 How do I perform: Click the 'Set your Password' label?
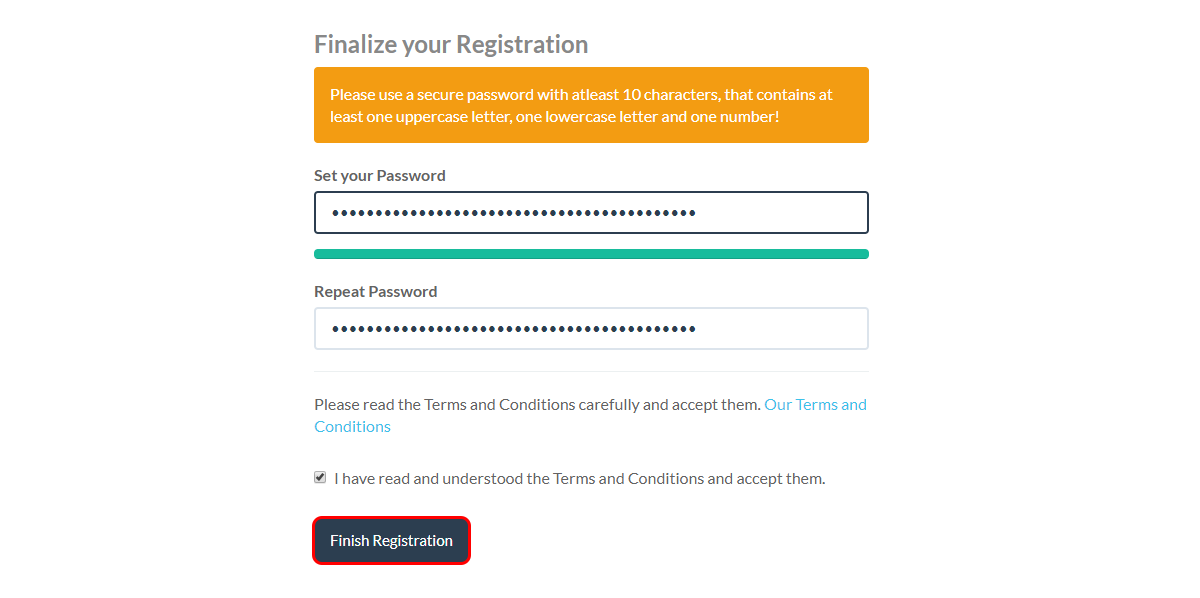(380, 175)
